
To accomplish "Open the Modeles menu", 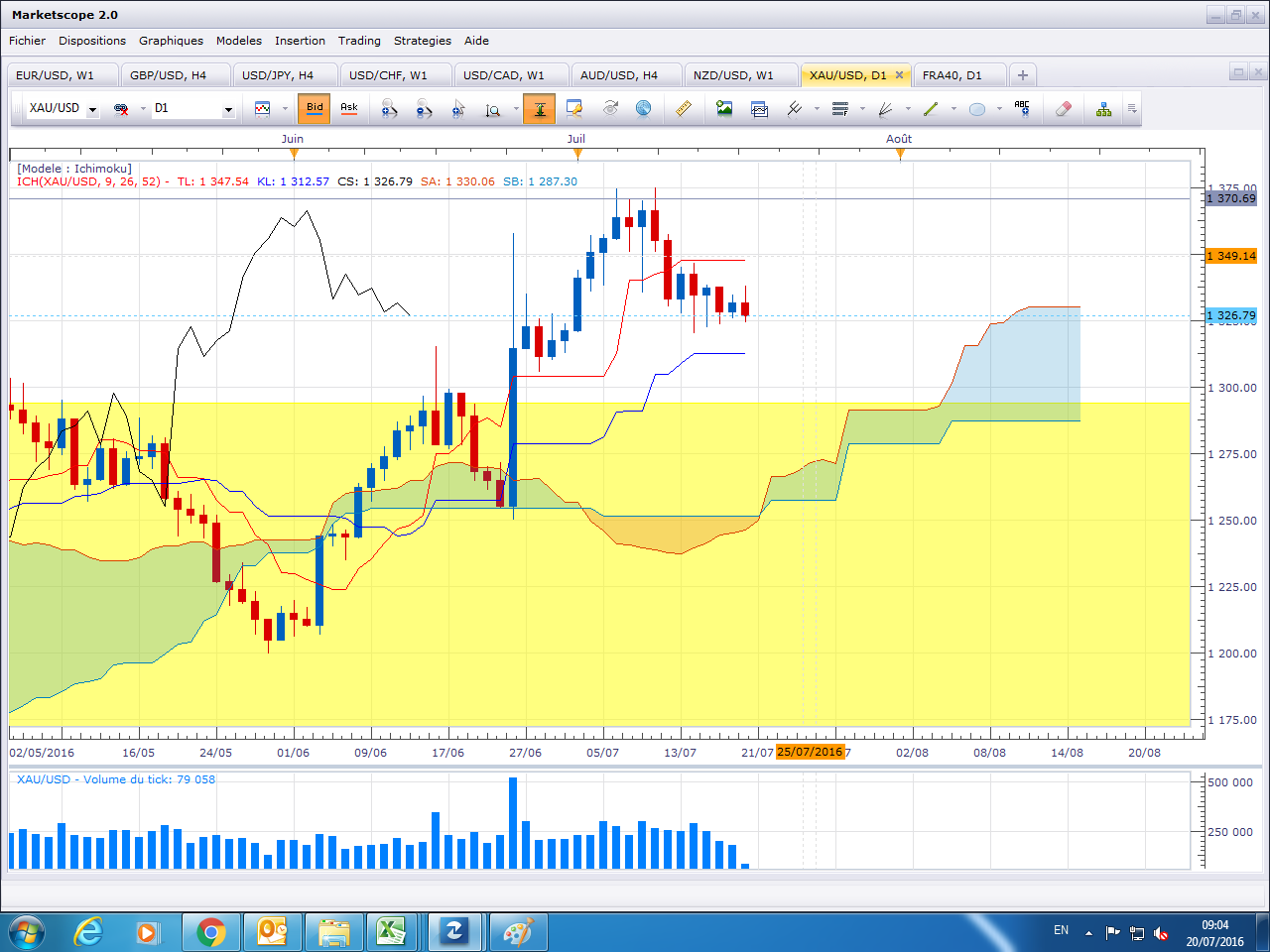I will click(x=239, y=41).
